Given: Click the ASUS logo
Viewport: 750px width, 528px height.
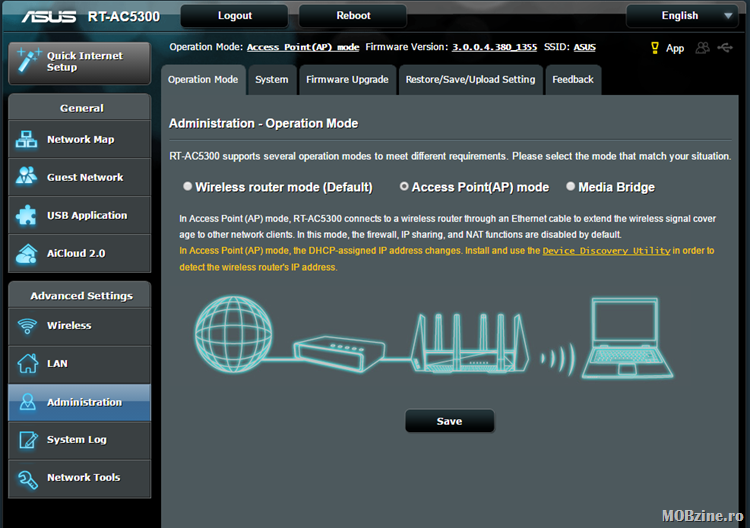Looking at the screenshot, I should [x=48, y=17].
